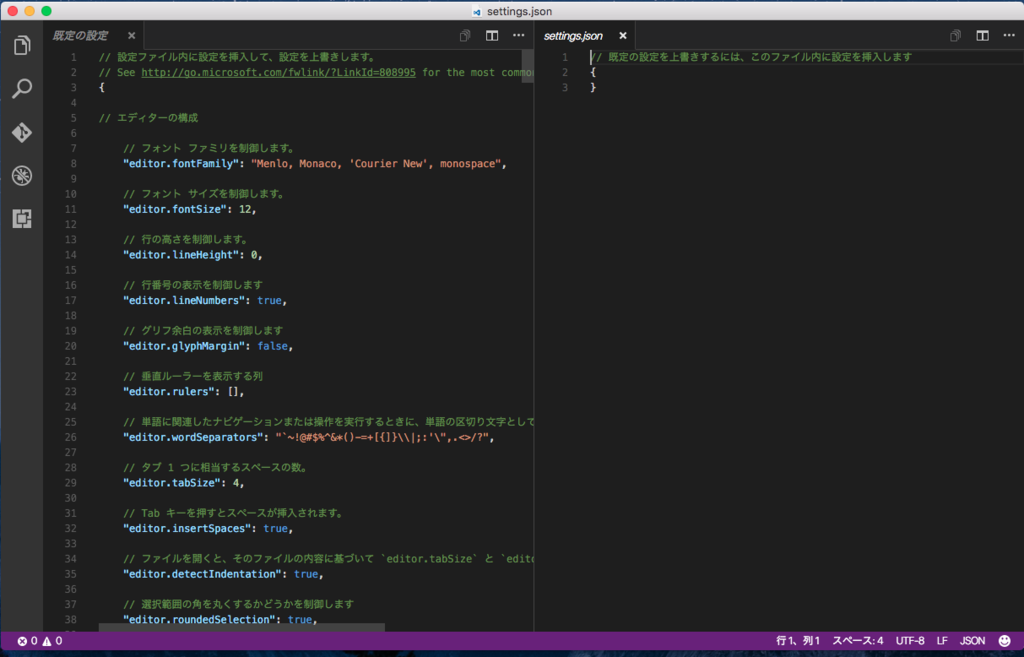Viewport: 1024px width, 657px height.
Task: Click the "editor.lineNumbers" setting key
Action: (184, 301)
